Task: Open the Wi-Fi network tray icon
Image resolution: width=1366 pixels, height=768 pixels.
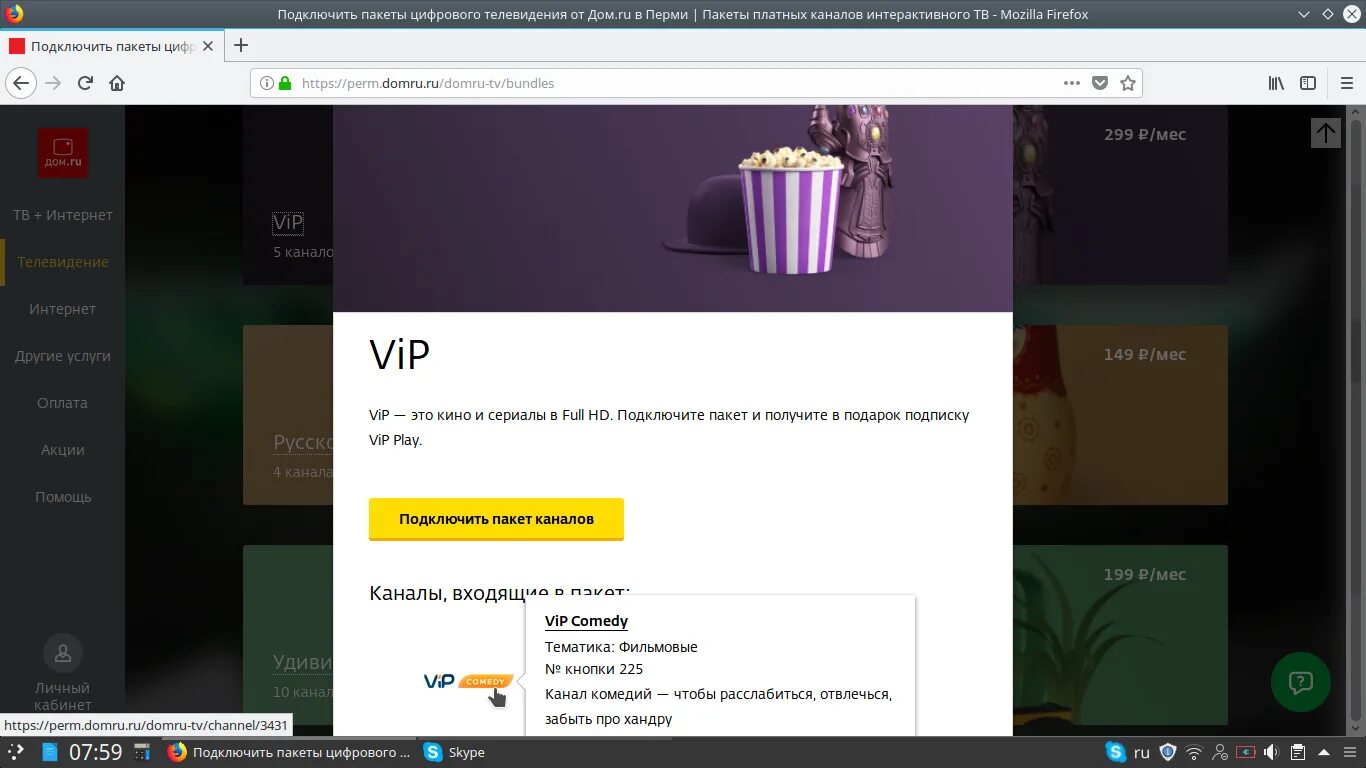Action: pos(1194,752)
